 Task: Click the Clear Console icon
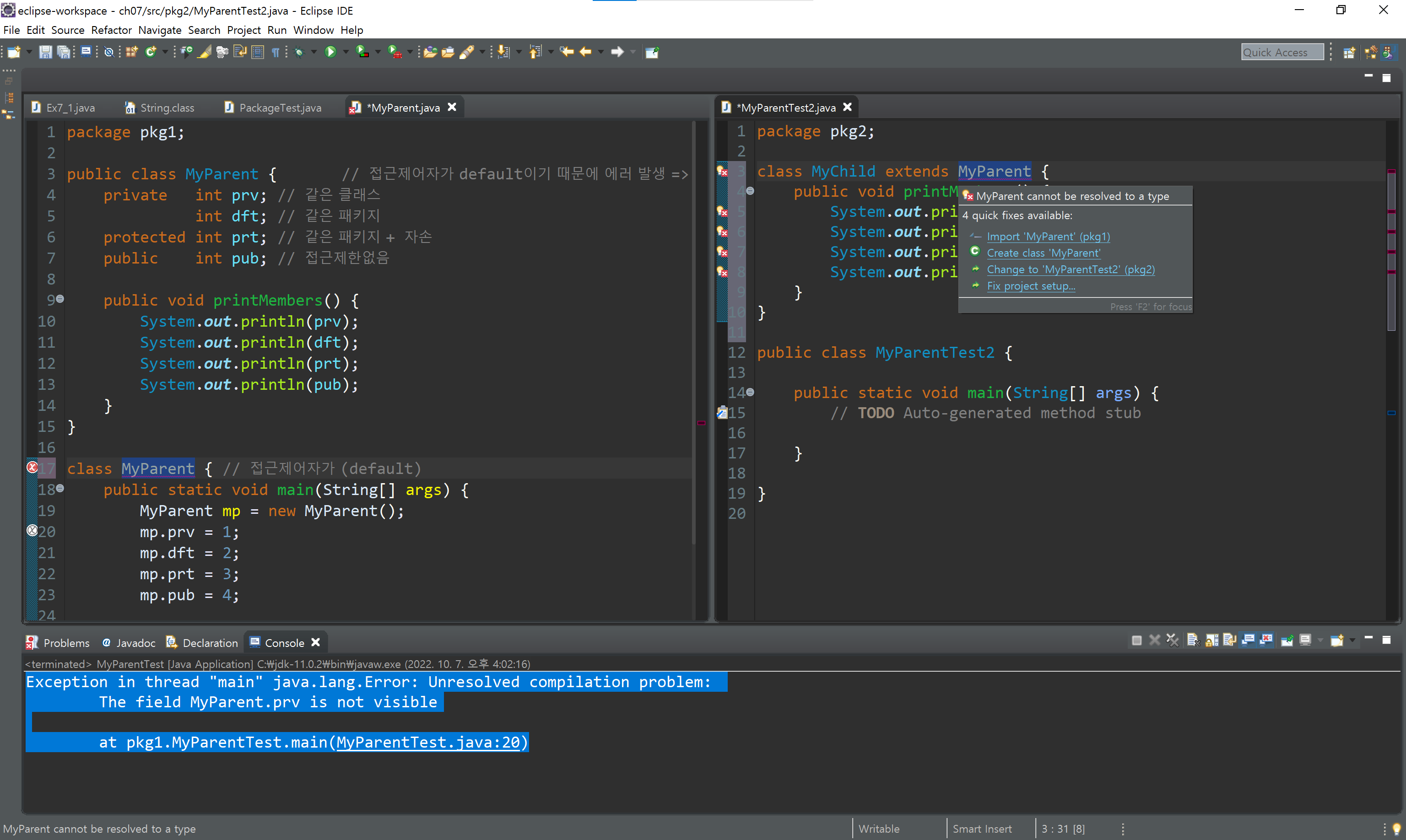(x=1193, y=640)
